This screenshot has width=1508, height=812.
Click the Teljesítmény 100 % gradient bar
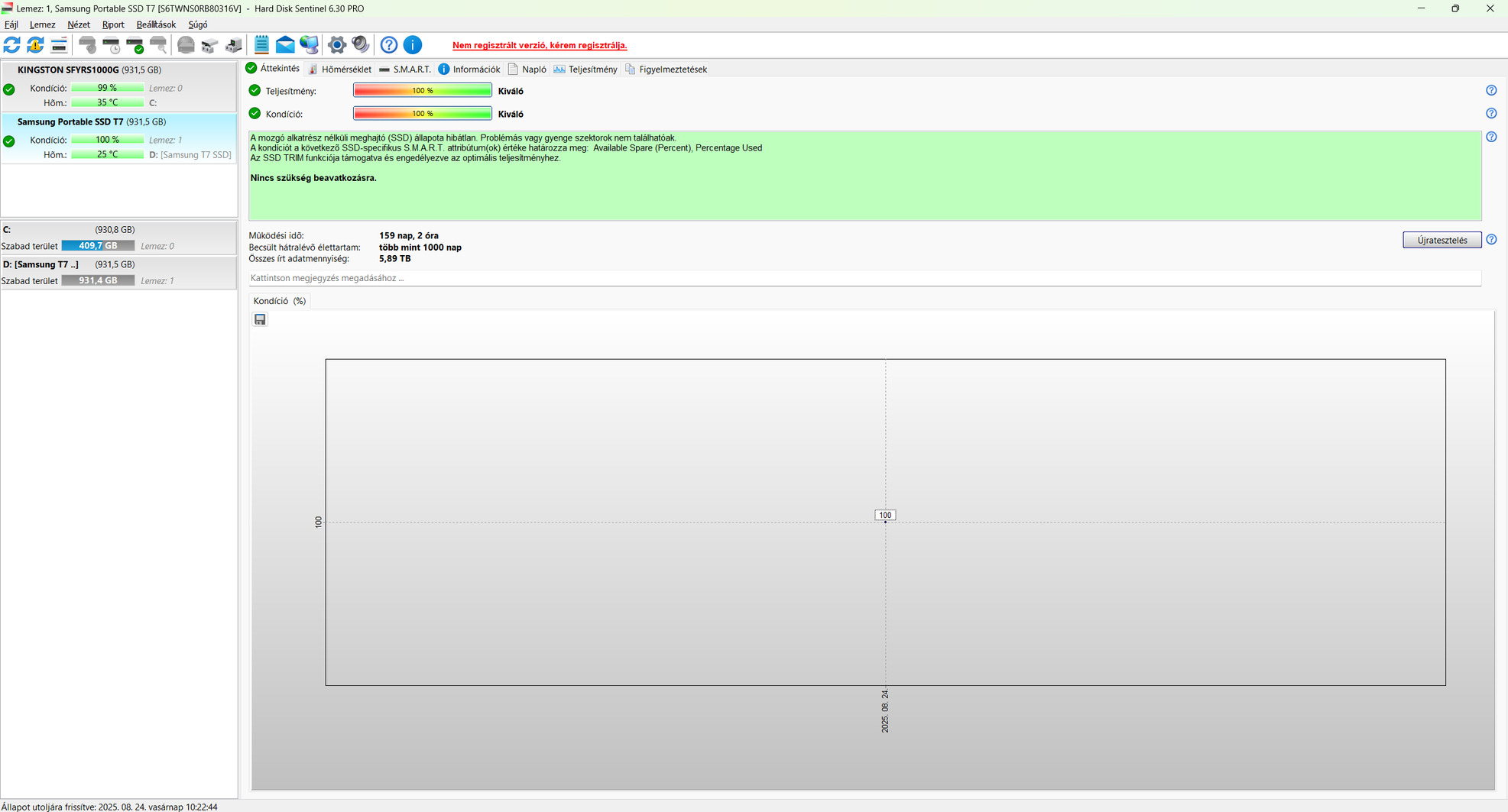423,91
